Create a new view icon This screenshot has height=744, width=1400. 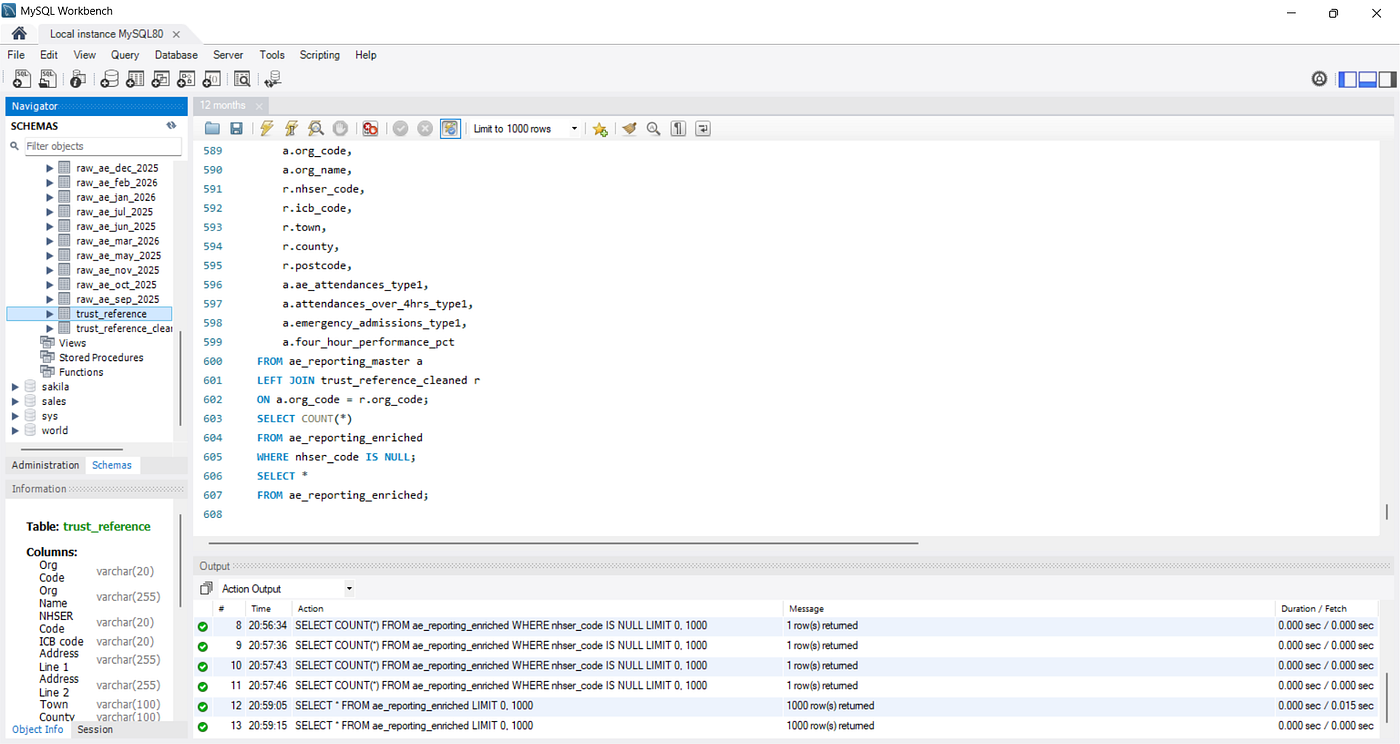pyautogui.click(x=161, y=79)
